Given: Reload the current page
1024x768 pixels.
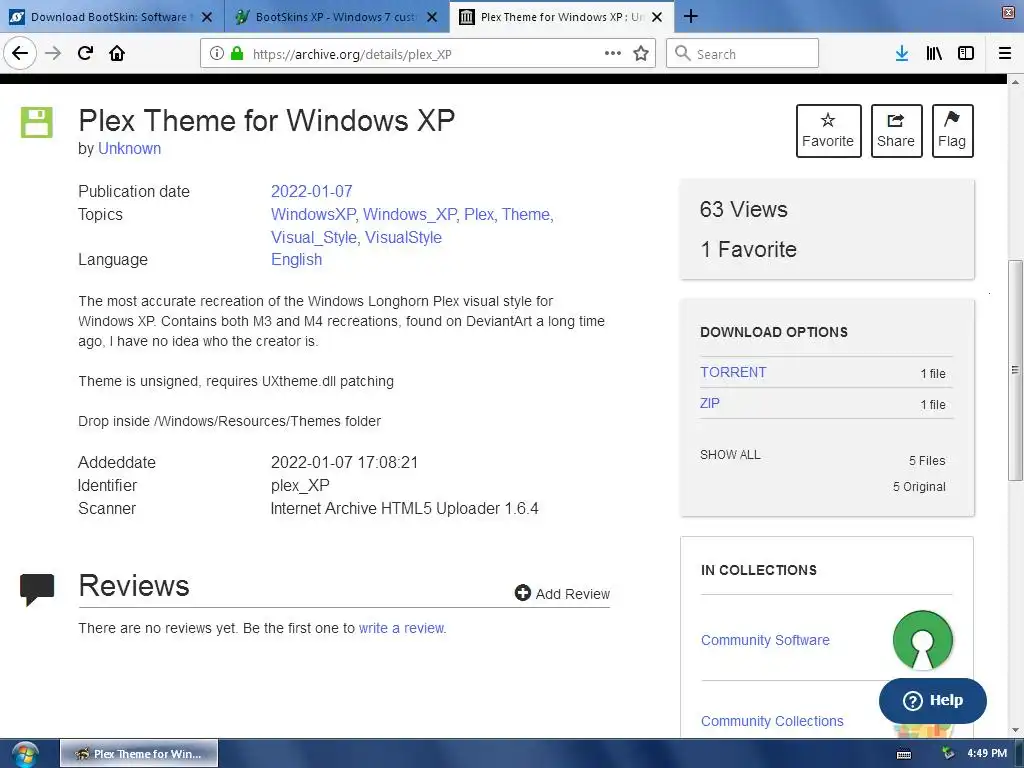Looking at the screenshot, I should (85, 53).
